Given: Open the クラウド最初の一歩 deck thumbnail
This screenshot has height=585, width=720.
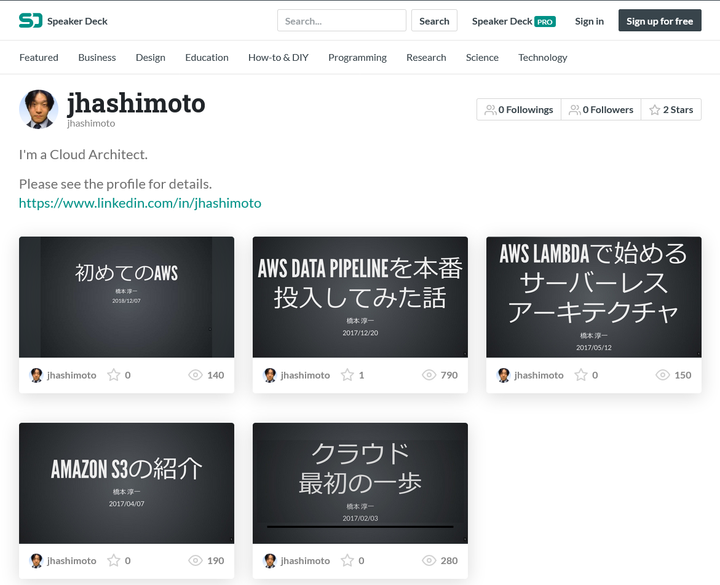Looking at the screenshot, I should (x=360, y=484).
